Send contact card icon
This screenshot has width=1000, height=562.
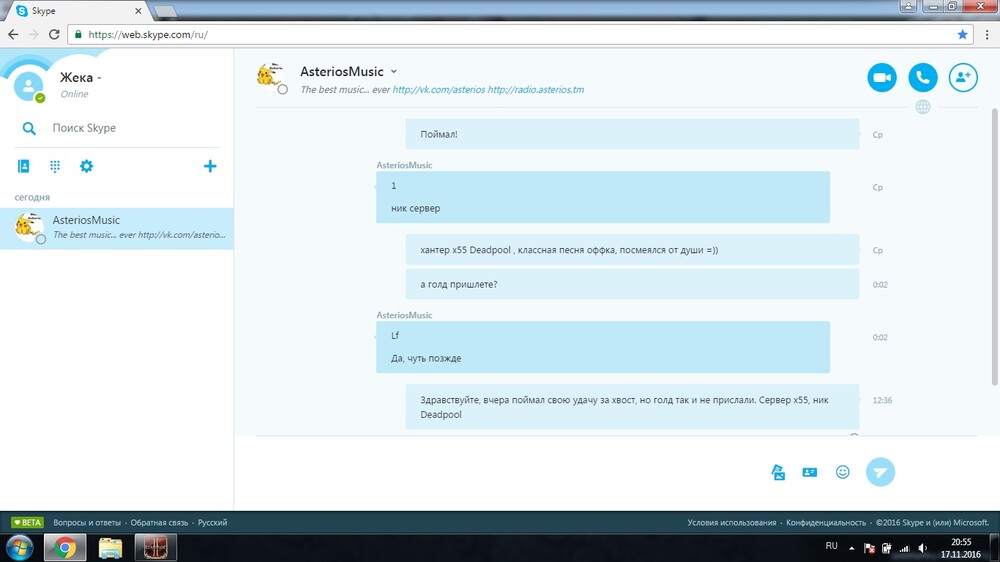[810, 472]
